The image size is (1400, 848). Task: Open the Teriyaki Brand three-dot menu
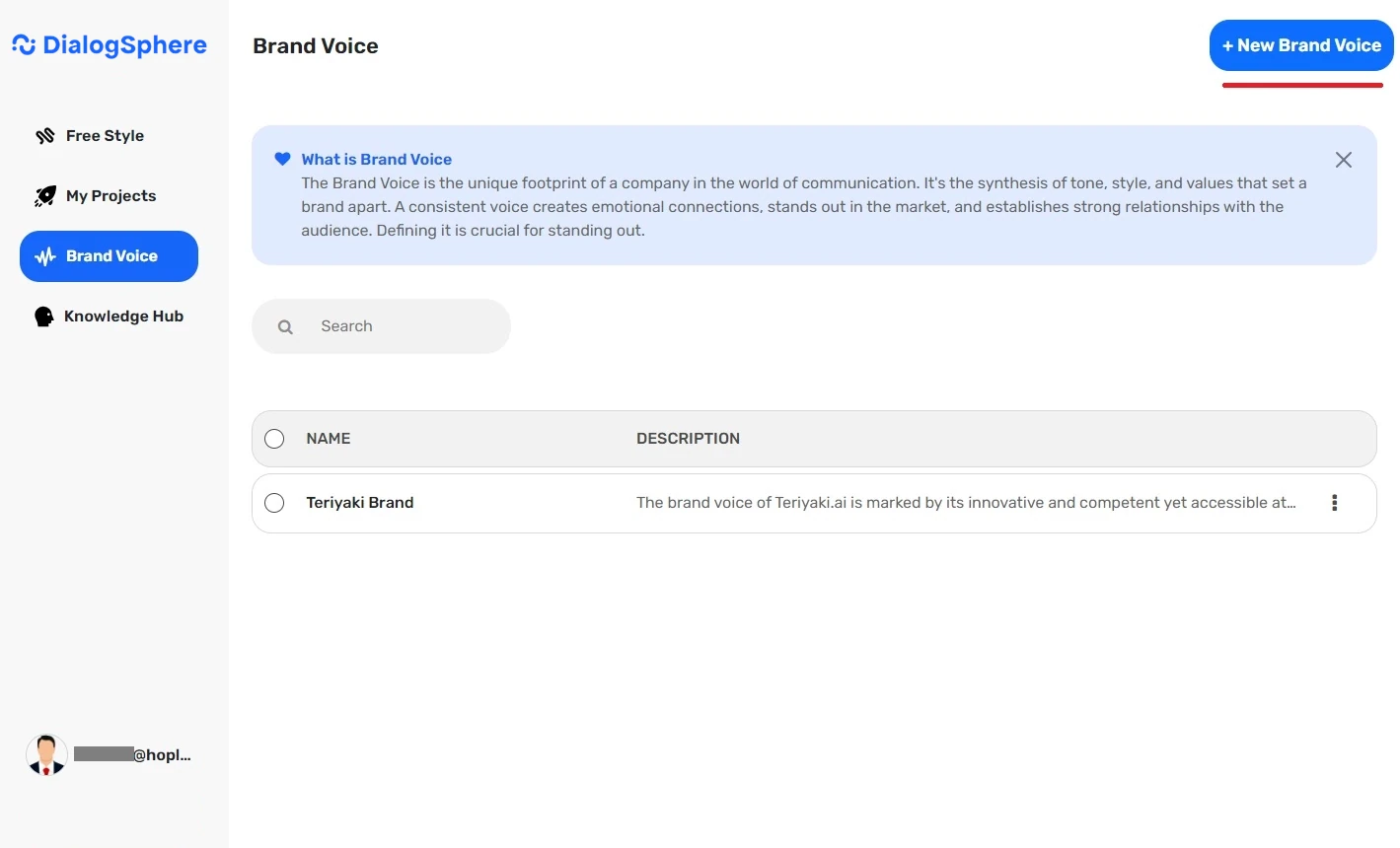pos(1334,503)
